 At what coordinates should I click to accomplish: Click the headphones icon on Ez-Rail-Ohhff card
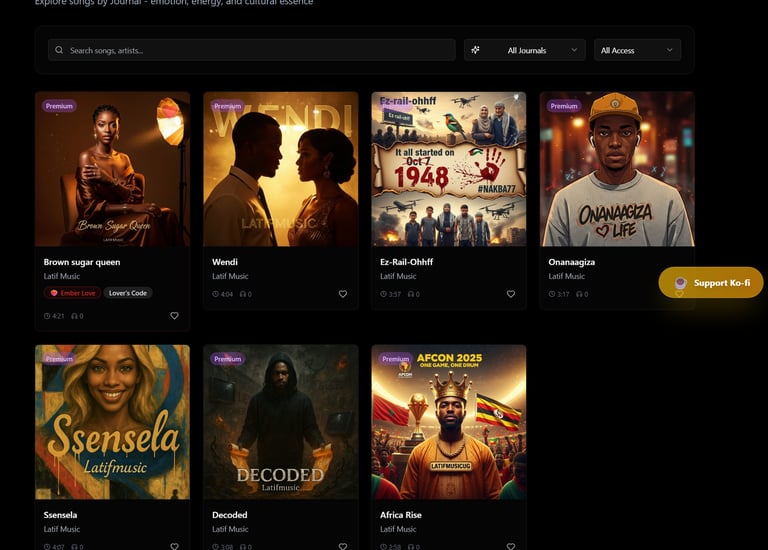(410, 294)
